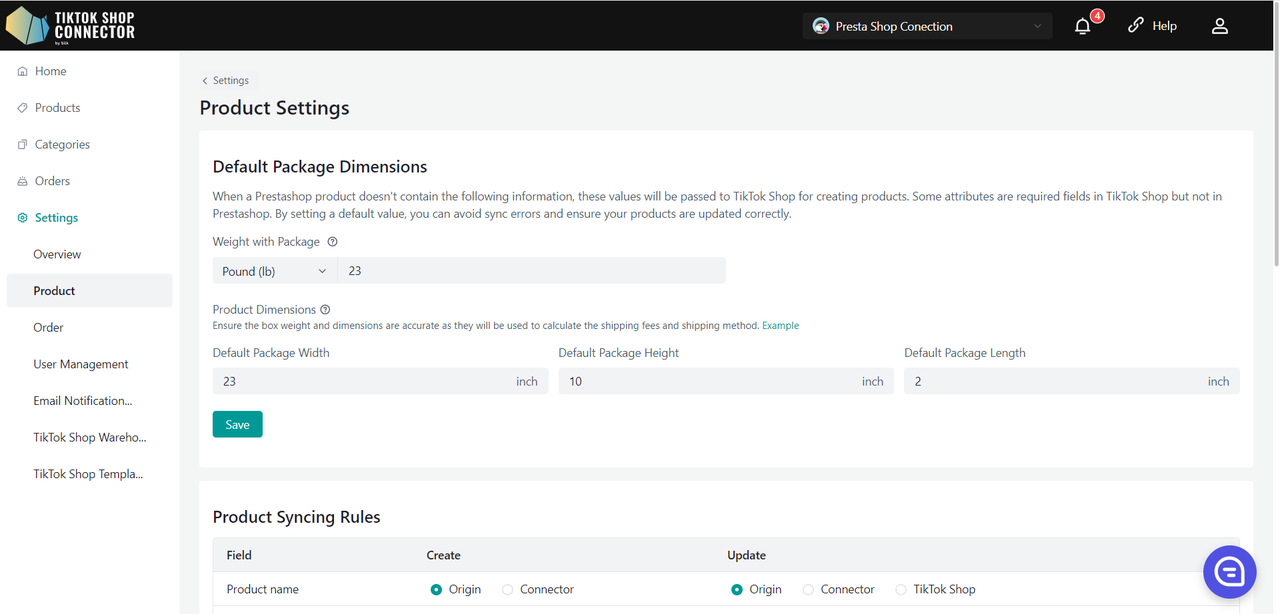1280x614 pixels.
Task: Open the Example link for dimensions
Action: pyautogui.click(x=780, y=326)
